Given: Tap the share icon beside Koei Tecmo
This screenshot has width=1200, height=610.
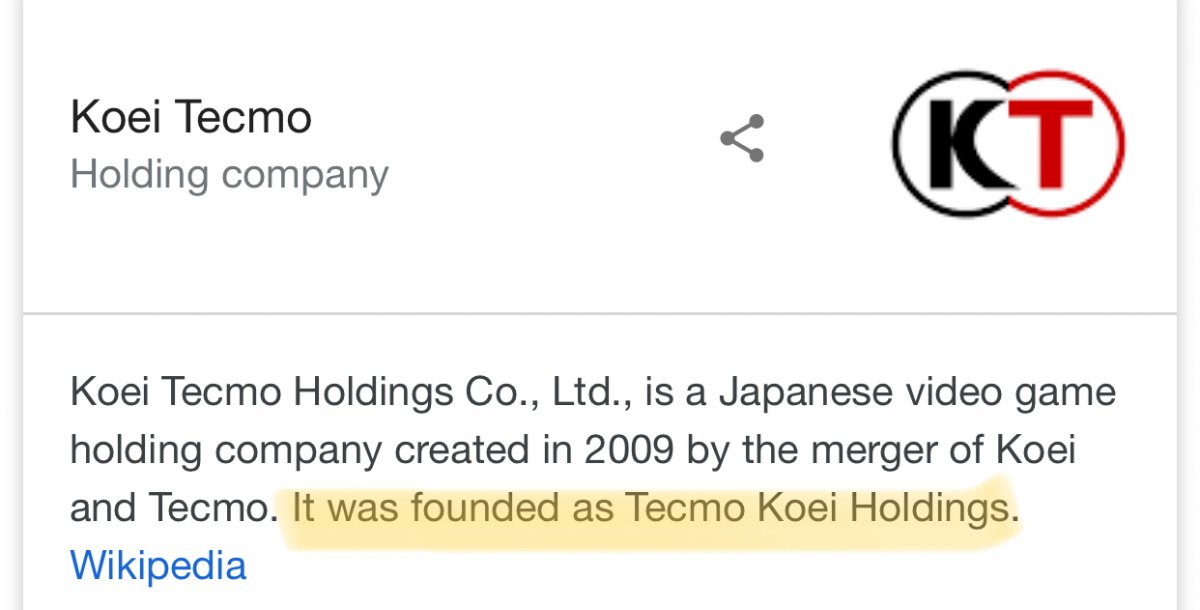Looking at the screenshot, I should pyautogui.click(x=742, y=139).
